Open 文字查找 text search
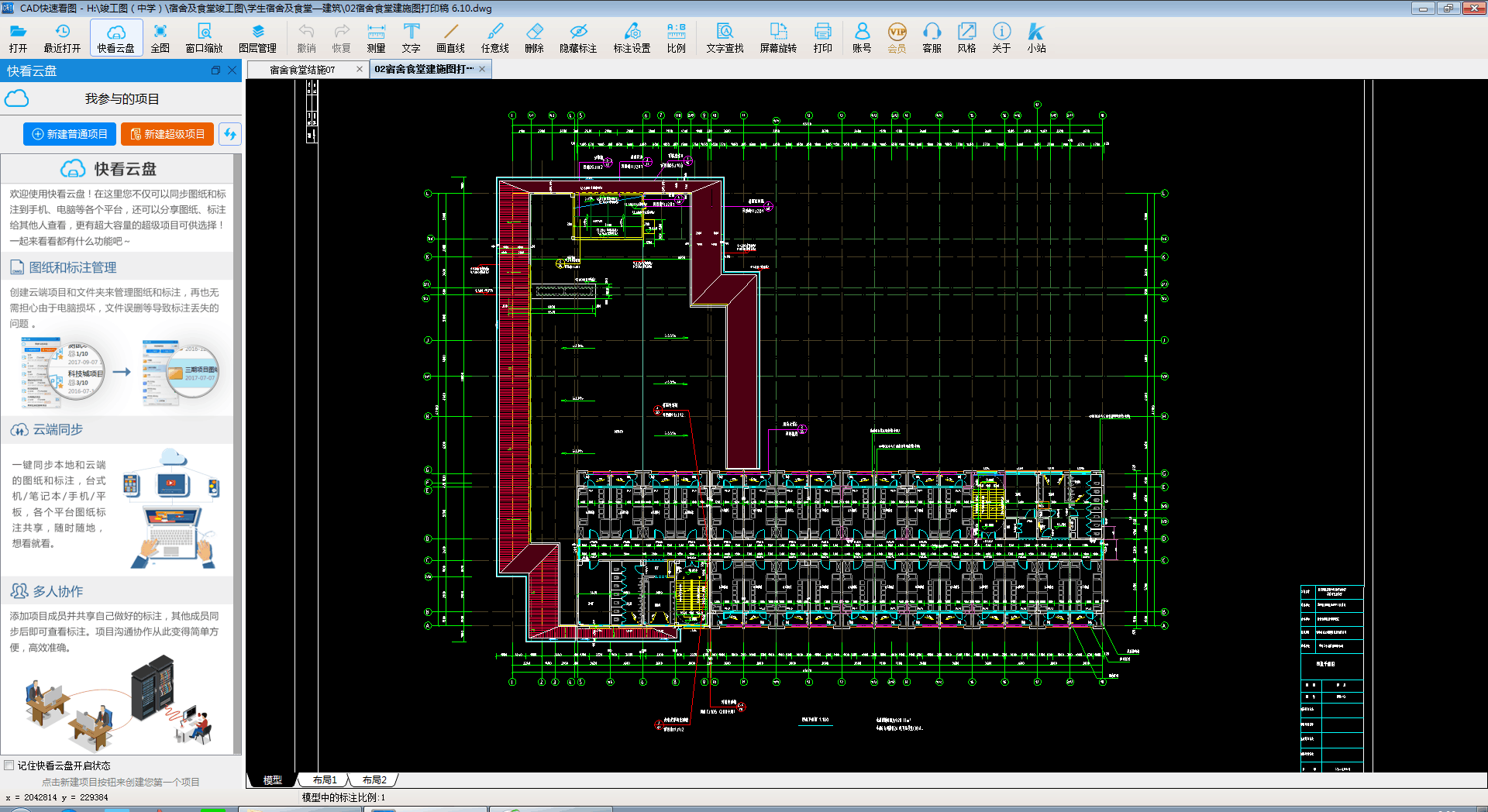 [725, 38]
